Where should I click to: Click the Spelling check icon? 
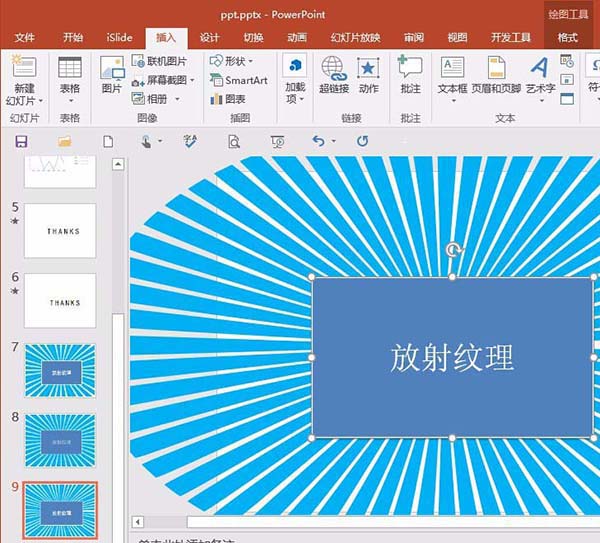click(x=190, y=142)
